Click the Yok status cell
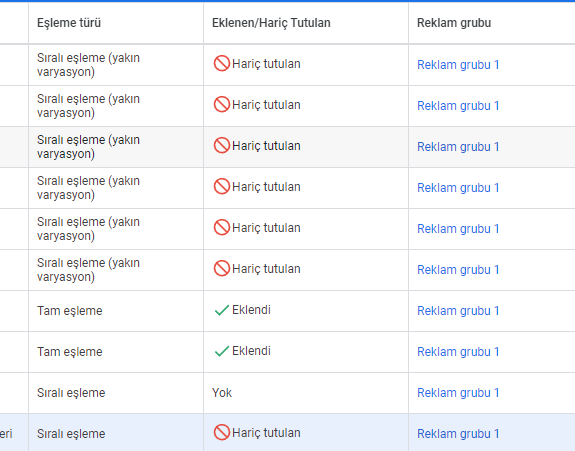Image resolution: width=575 pixels, height=451 pixels. [222, 393]
